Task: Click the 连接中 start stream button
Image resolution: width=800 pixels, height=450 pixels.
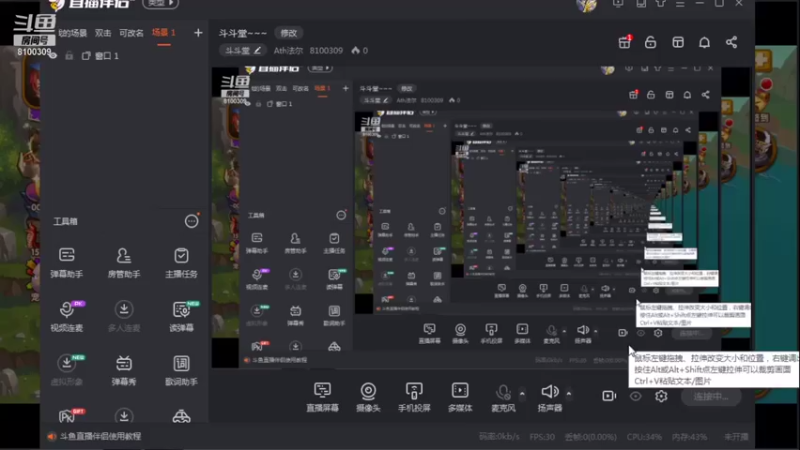Action: [711, 396]
